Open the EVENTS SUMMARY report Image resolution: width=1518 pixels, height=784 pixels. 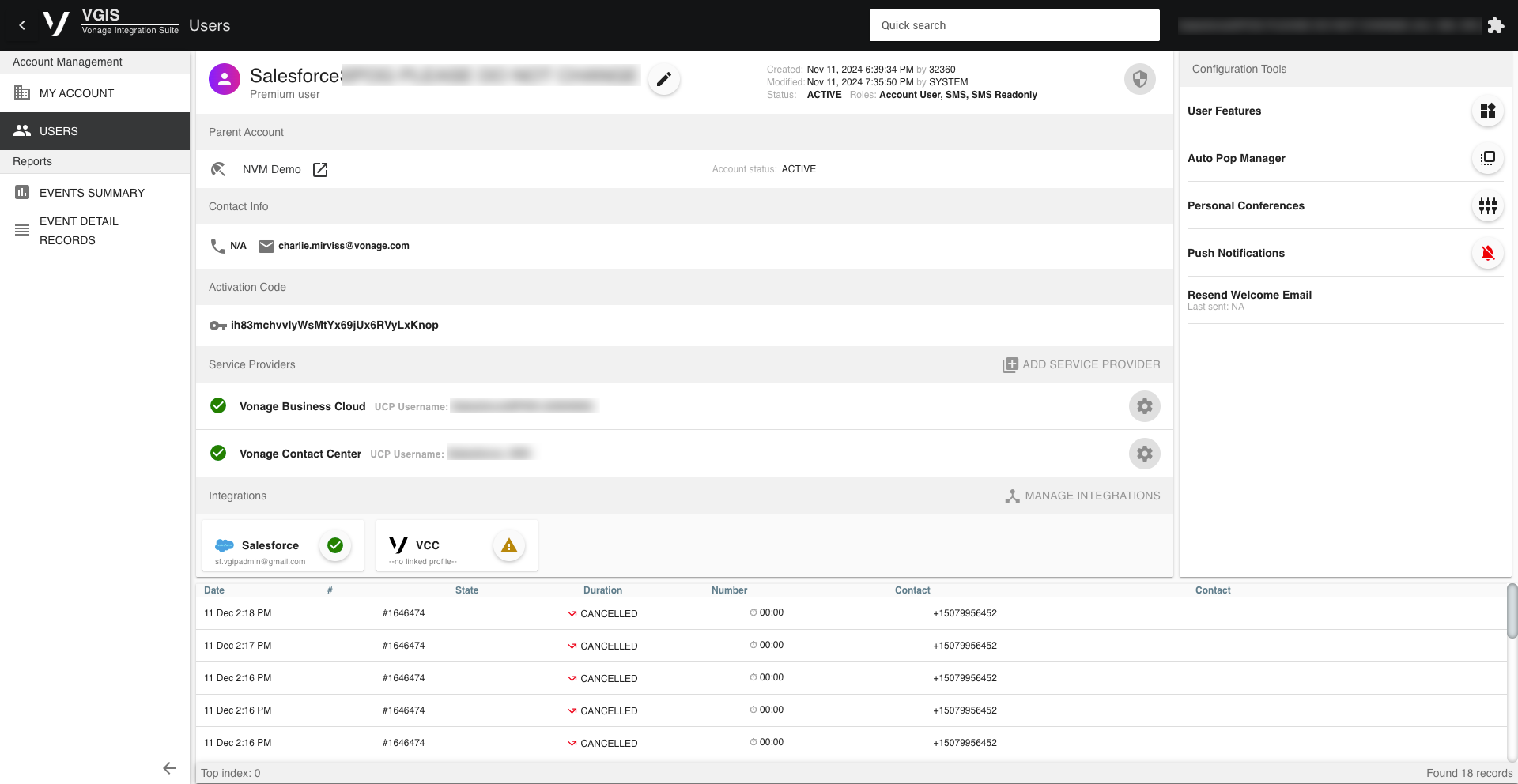(92, 193)
